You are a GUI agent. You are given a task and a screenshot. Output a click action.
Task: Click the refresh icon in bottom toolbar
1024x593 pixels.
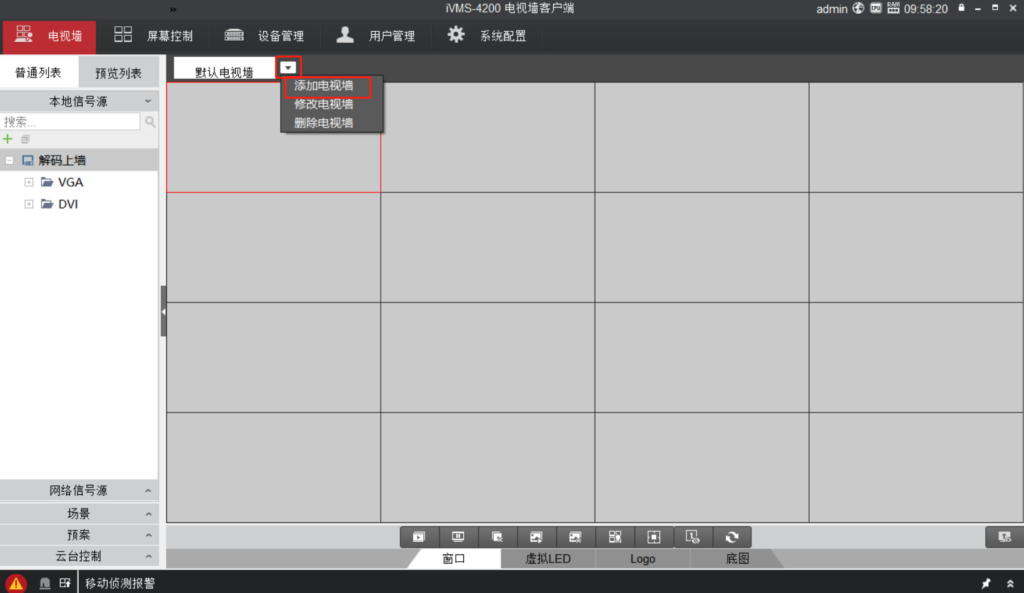point(732,537)
